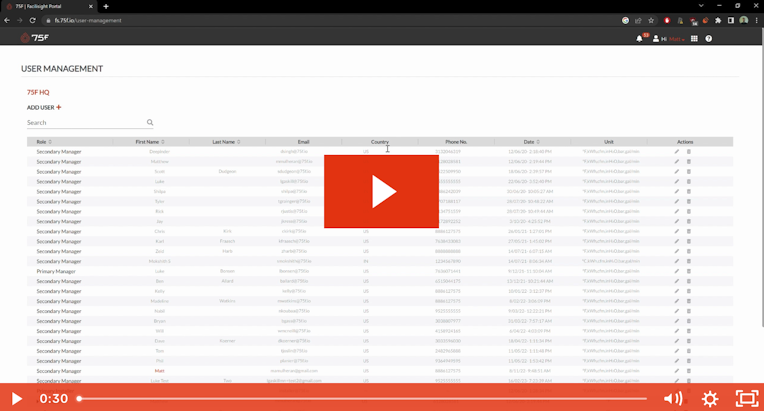The height and width of the screenshot is (411, 764).
Task: Edit Chris Kirk's user entry
Action: (677, 231)
